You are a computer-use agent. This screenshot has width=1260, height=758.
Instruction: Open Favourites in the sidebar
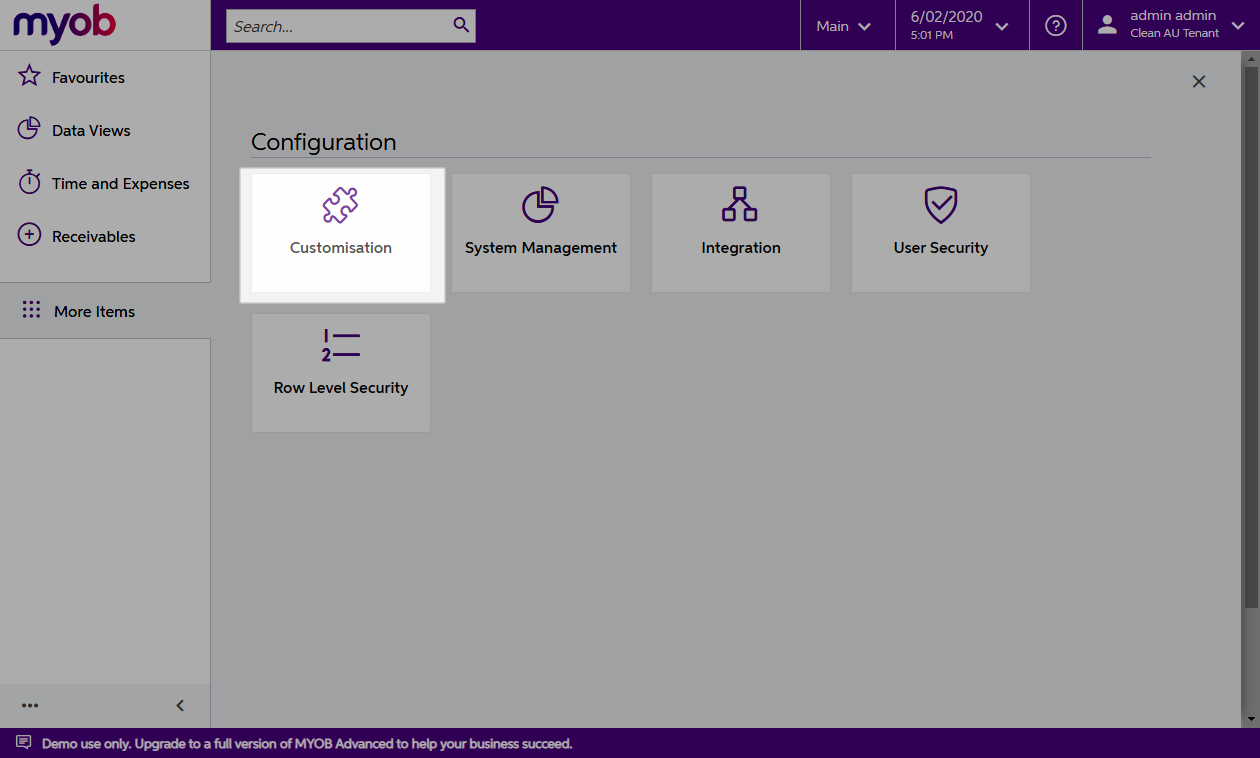[x=105, y=77]
